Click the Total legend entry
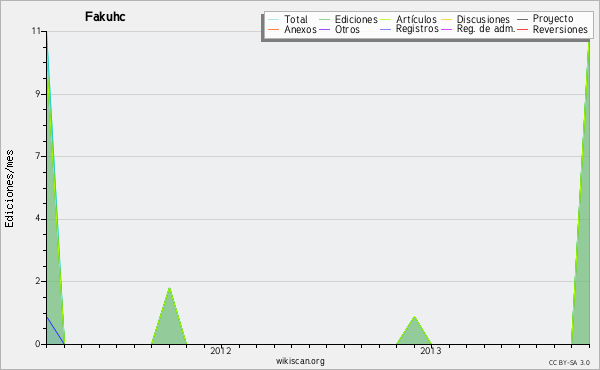This screenshot has width=600, height=370. point(288,19)
